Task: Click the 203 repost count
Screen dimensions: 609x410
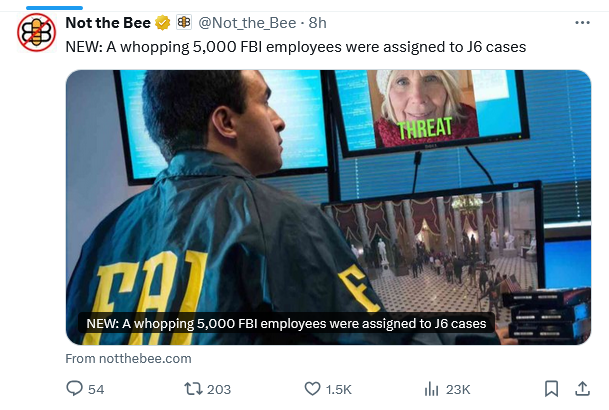Action: coord(218,389)
